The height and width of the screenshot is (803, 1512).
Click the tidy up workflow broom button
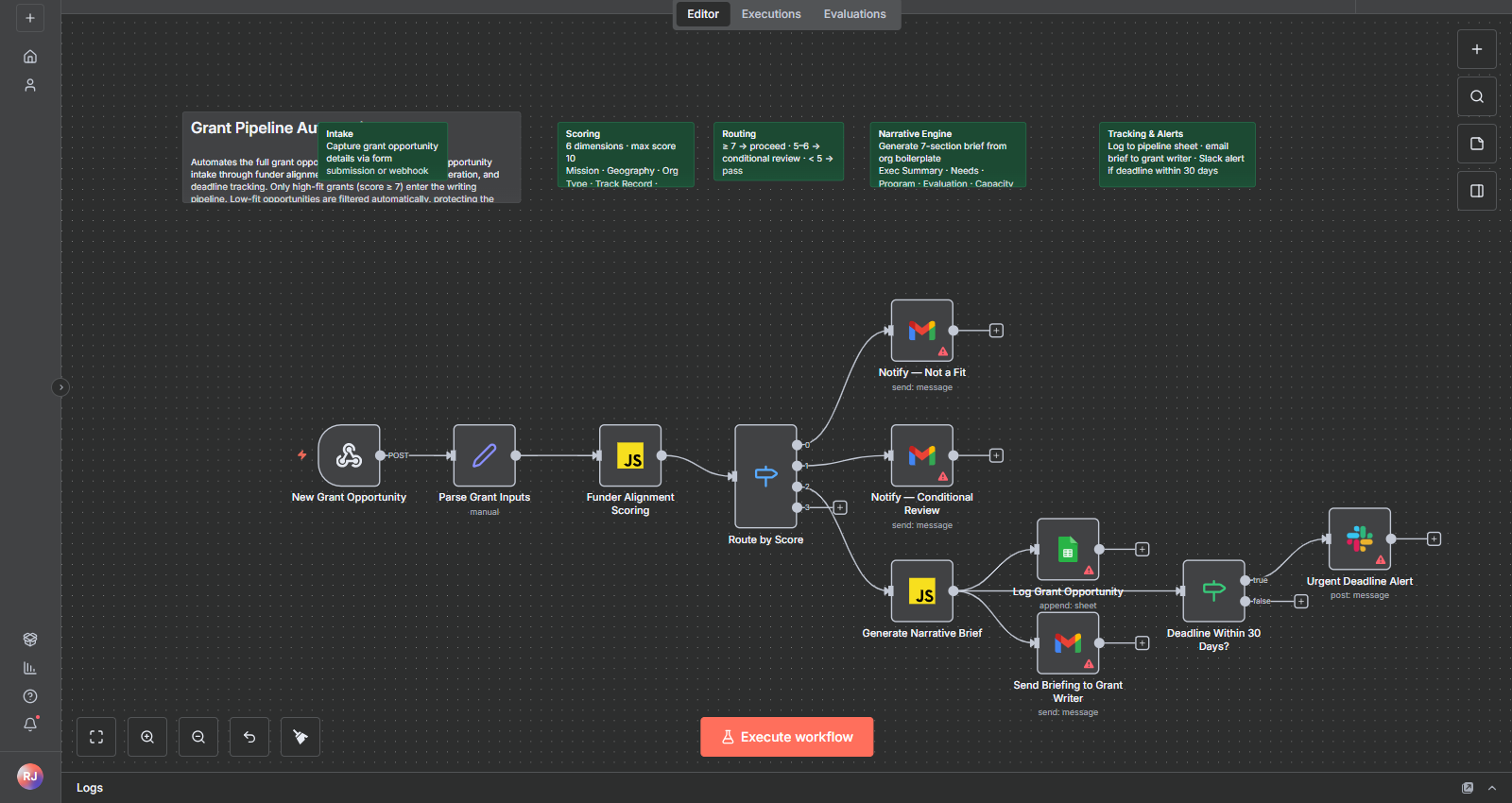(x=301, y=737)
